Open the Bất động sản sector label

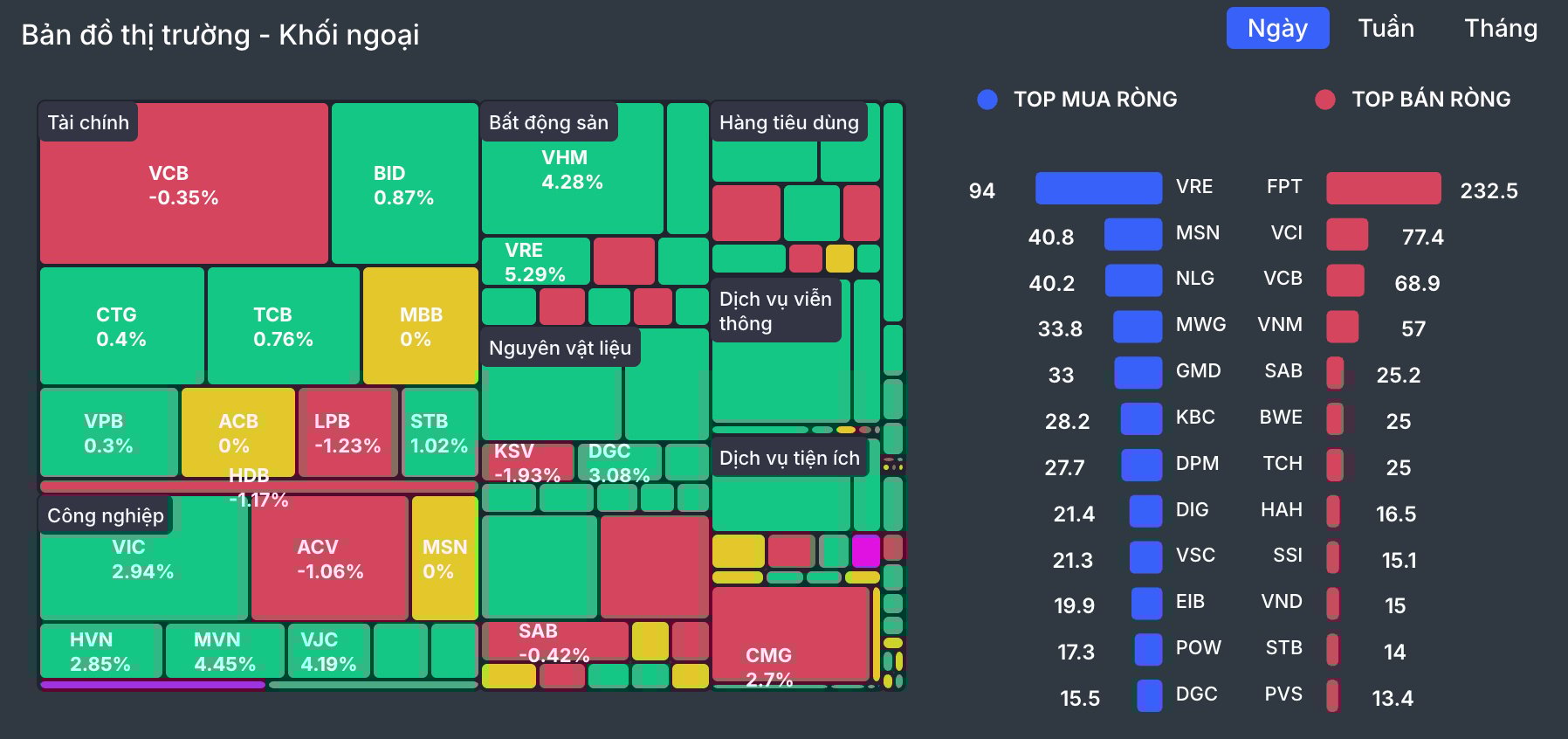coord(548,122)
